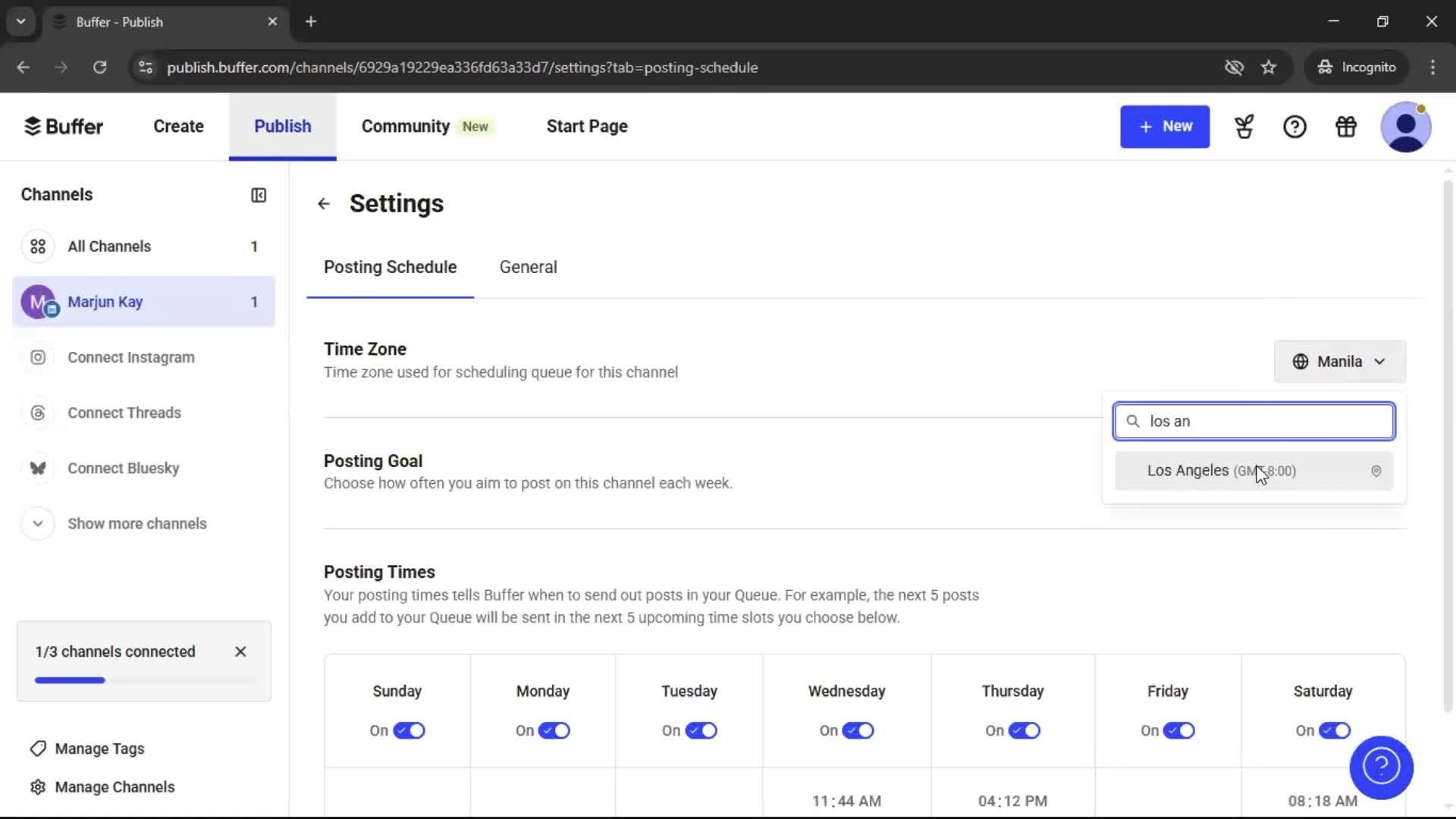
Task: Open the Community page
Action: 404,126
